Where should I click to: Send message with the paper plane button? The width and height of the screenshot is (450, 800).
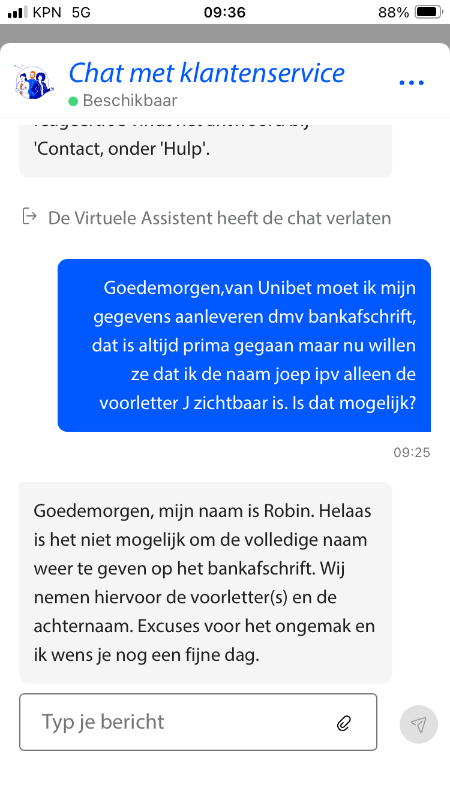pos(418,724)
